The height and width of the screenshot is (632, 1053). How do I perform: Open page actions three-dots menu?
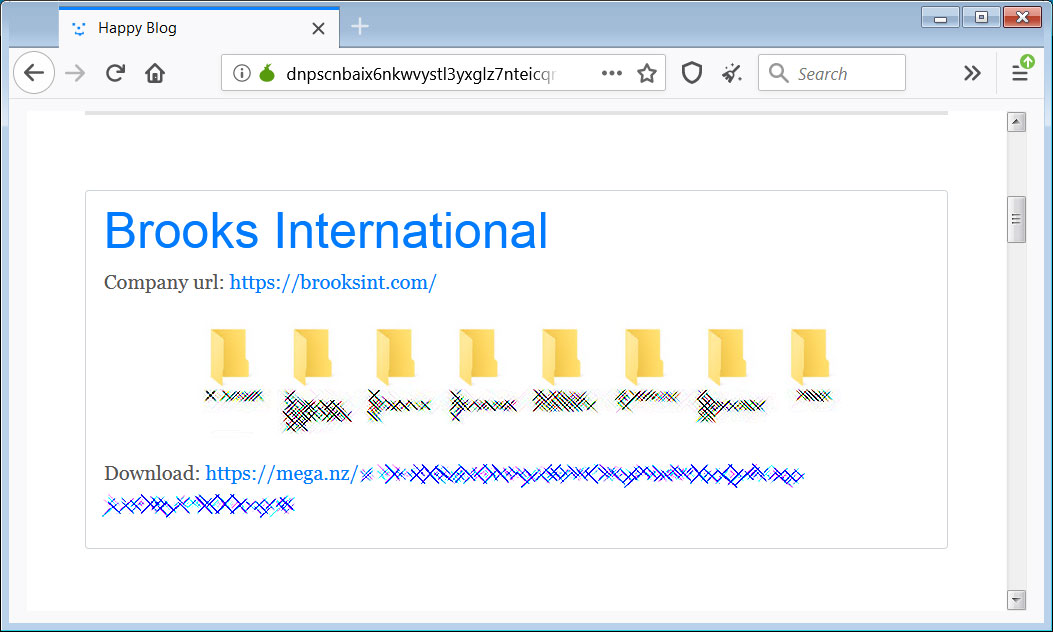tap(612, 73)
